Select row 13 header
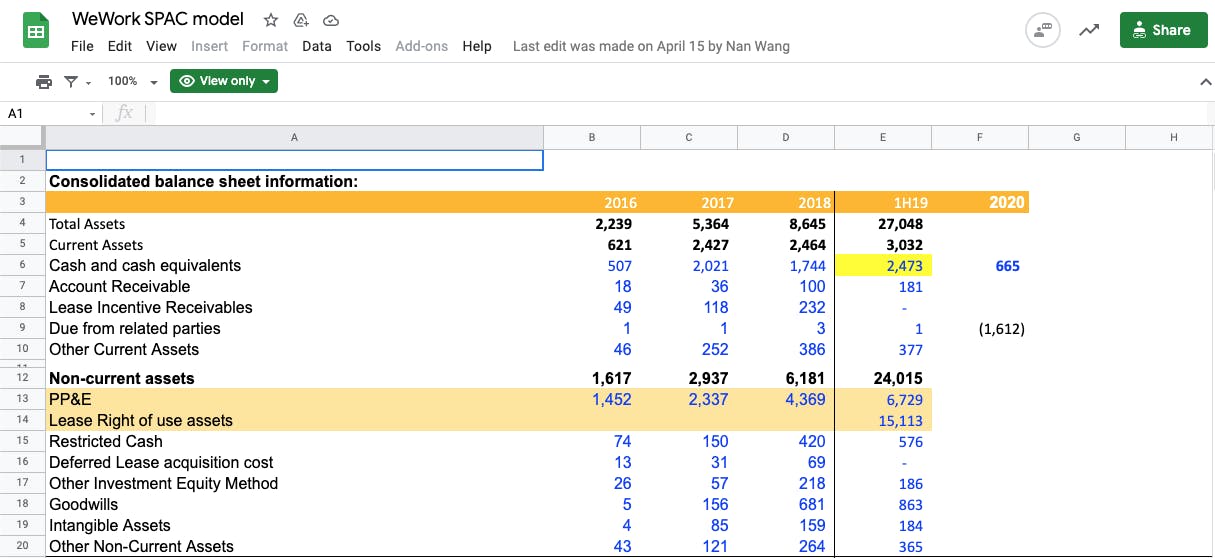The height and width of the screenshot is (558, 1215). coord(22,399)
